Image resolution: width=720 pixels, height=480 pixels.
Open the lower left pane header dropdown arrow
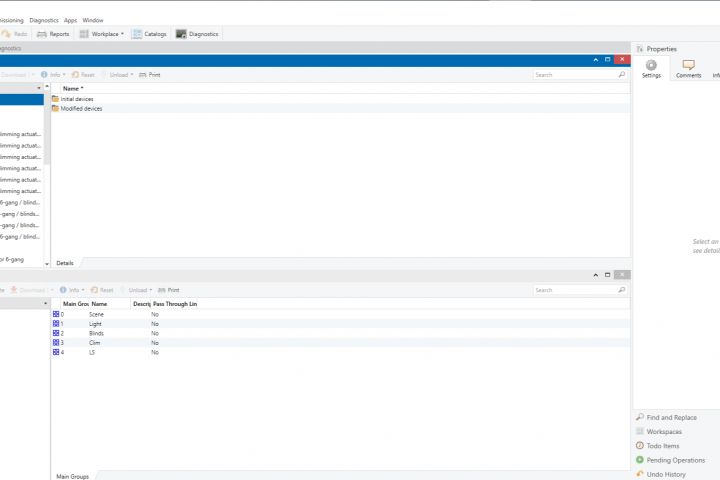point(45,303)
